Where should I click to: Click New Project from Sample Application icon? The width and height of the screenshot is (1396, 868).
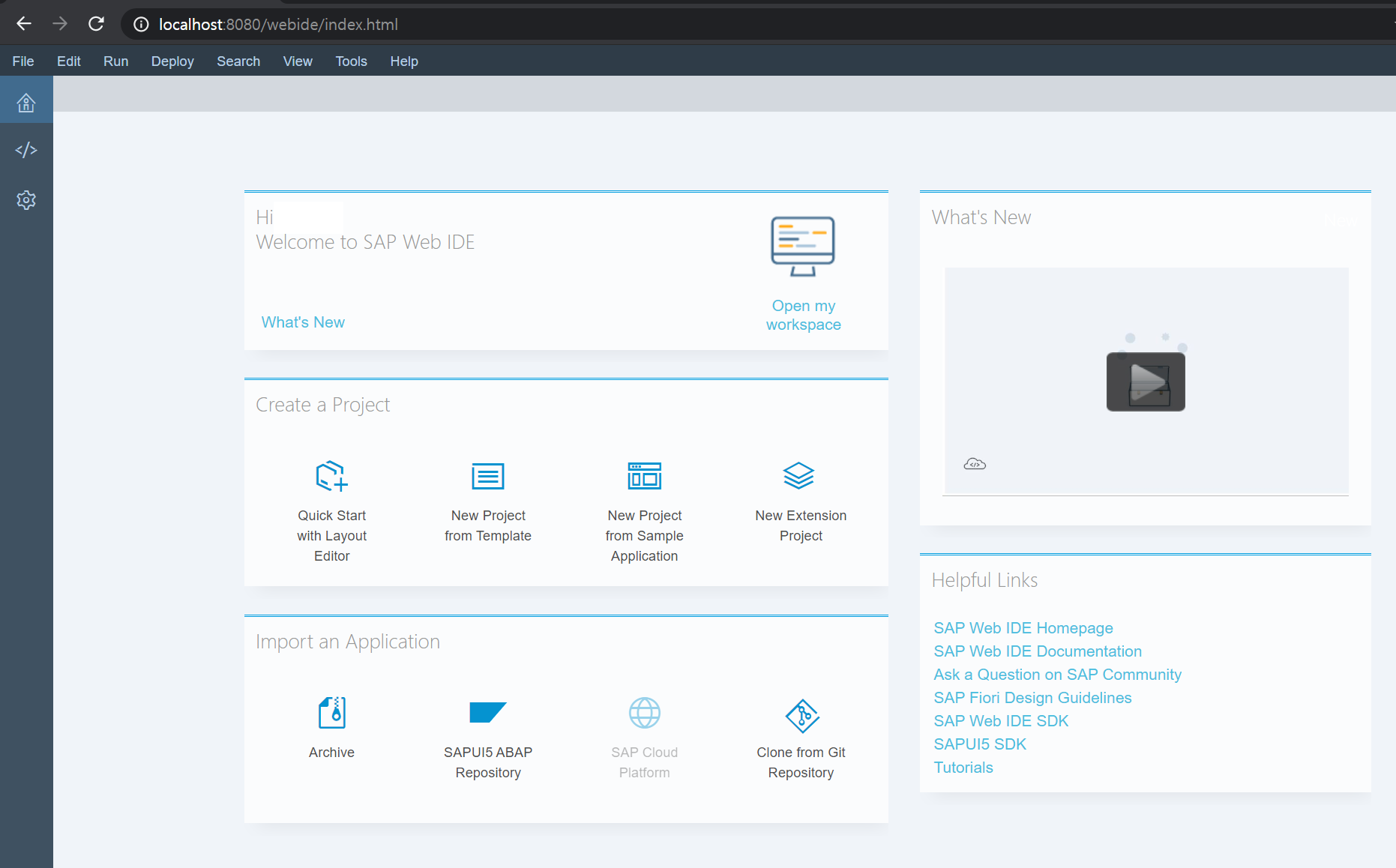point(645,476)
